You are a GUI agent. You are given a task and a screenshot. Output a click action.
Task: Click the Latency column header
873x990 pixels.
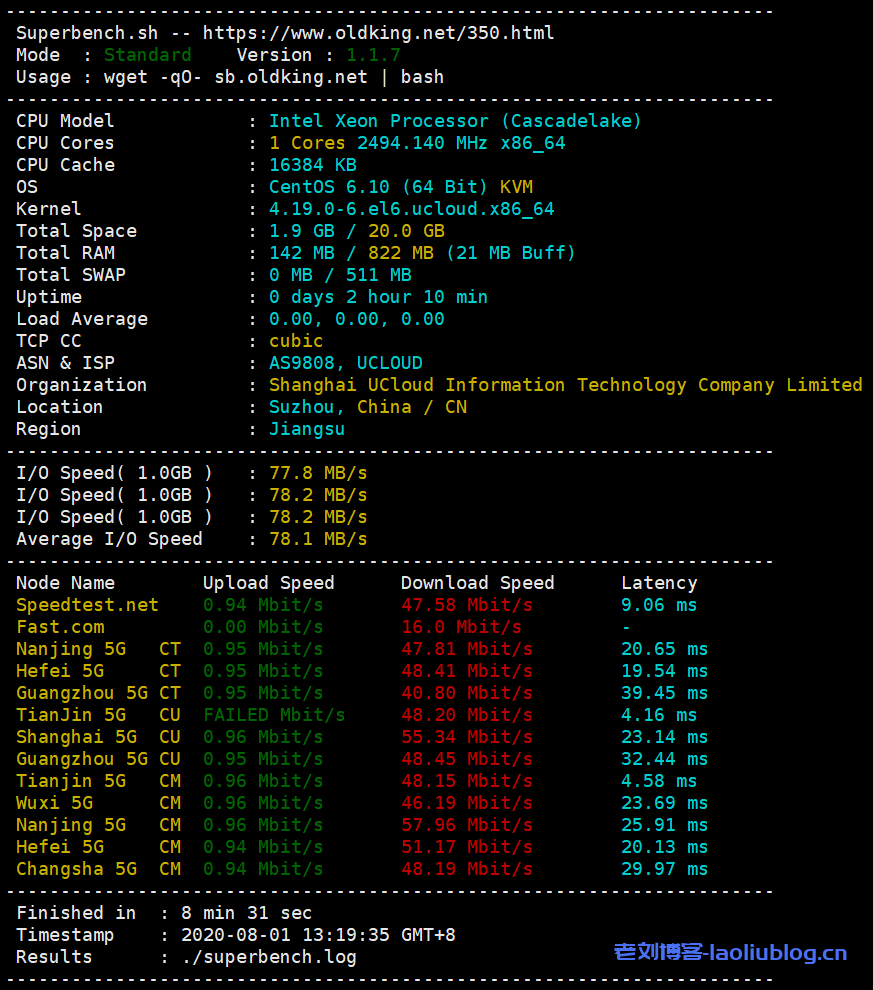coord(659,583)
